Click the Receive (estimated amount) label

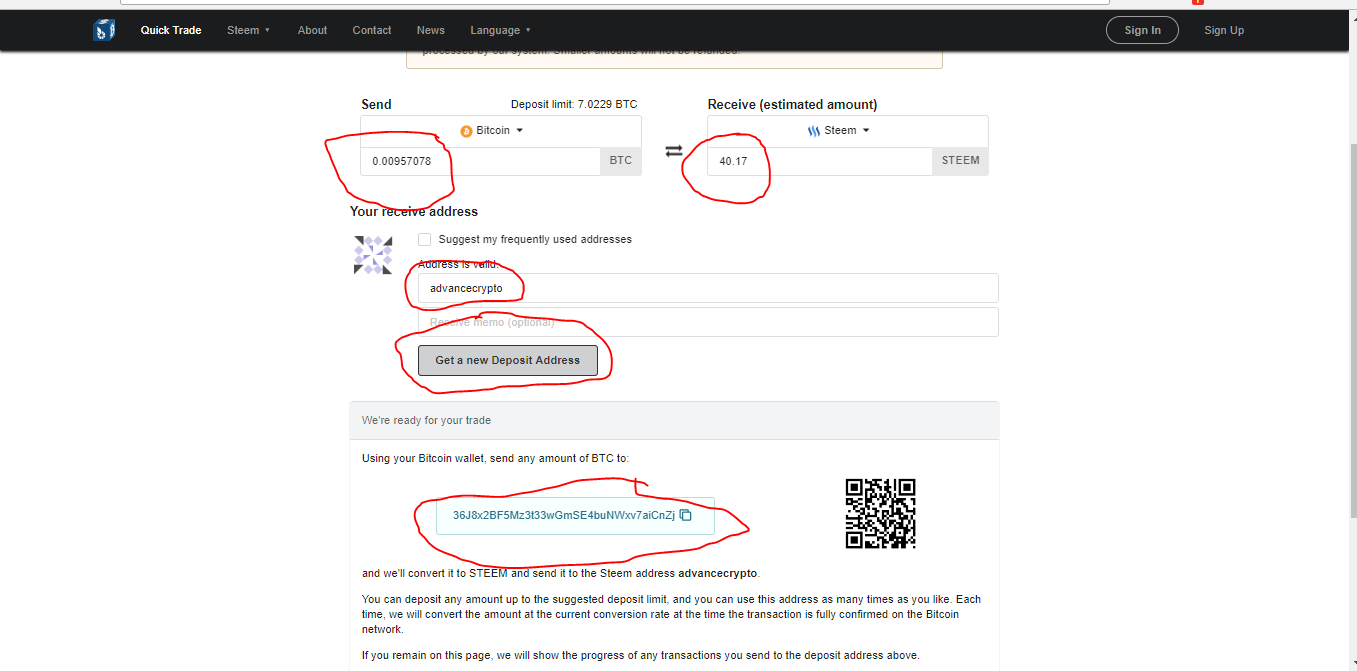tap(792, 104)
